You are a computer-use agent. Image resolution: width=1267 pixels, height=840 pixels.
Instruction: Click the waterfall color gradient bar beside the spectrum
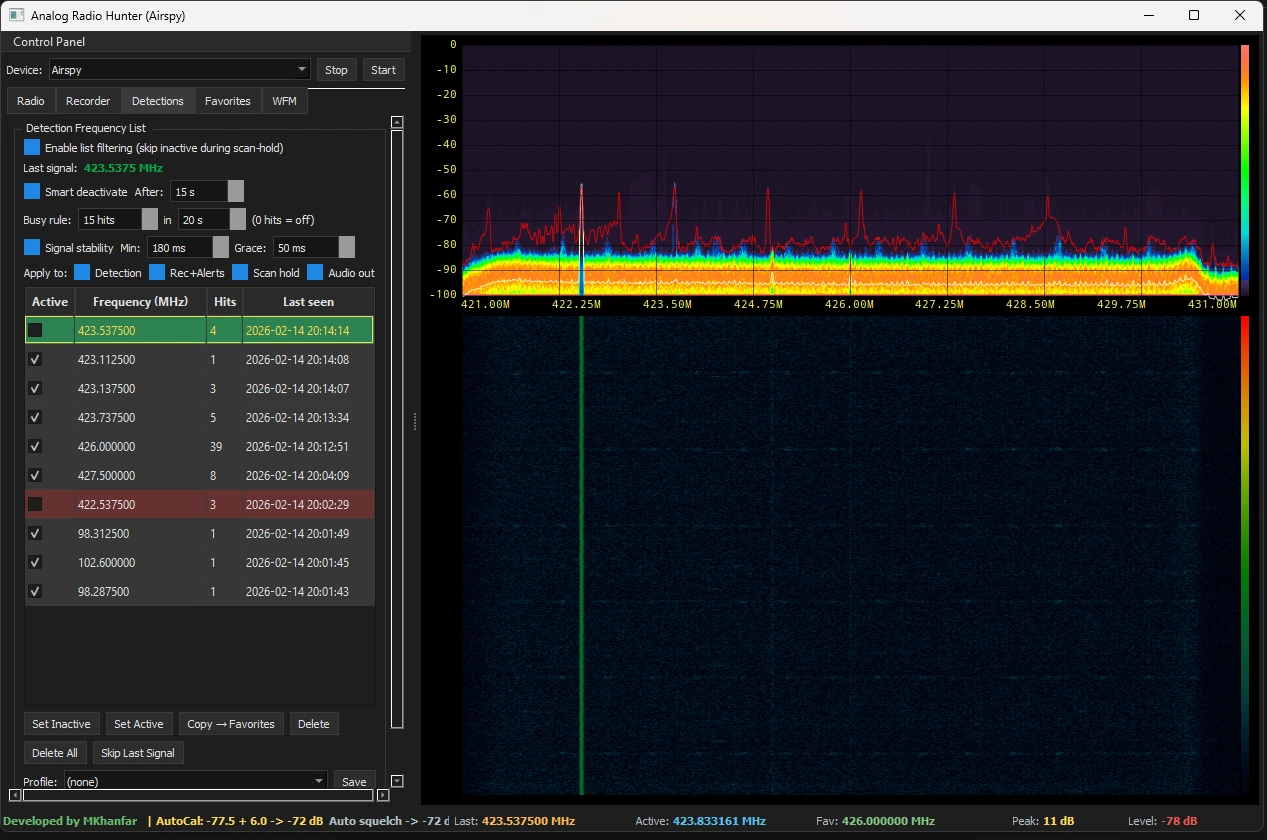[1243, 170]
